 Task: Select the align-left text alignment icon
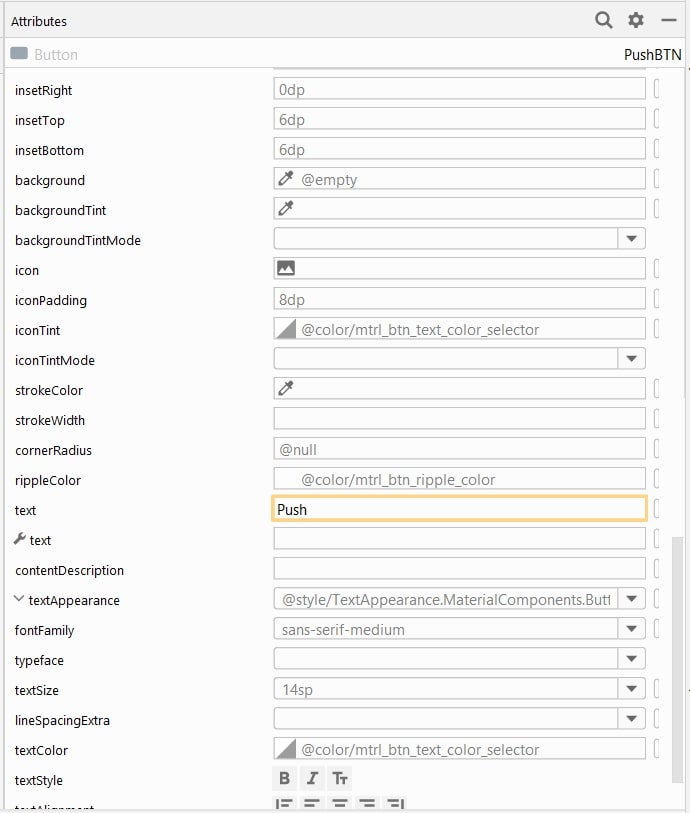click(x=284, y=804)
